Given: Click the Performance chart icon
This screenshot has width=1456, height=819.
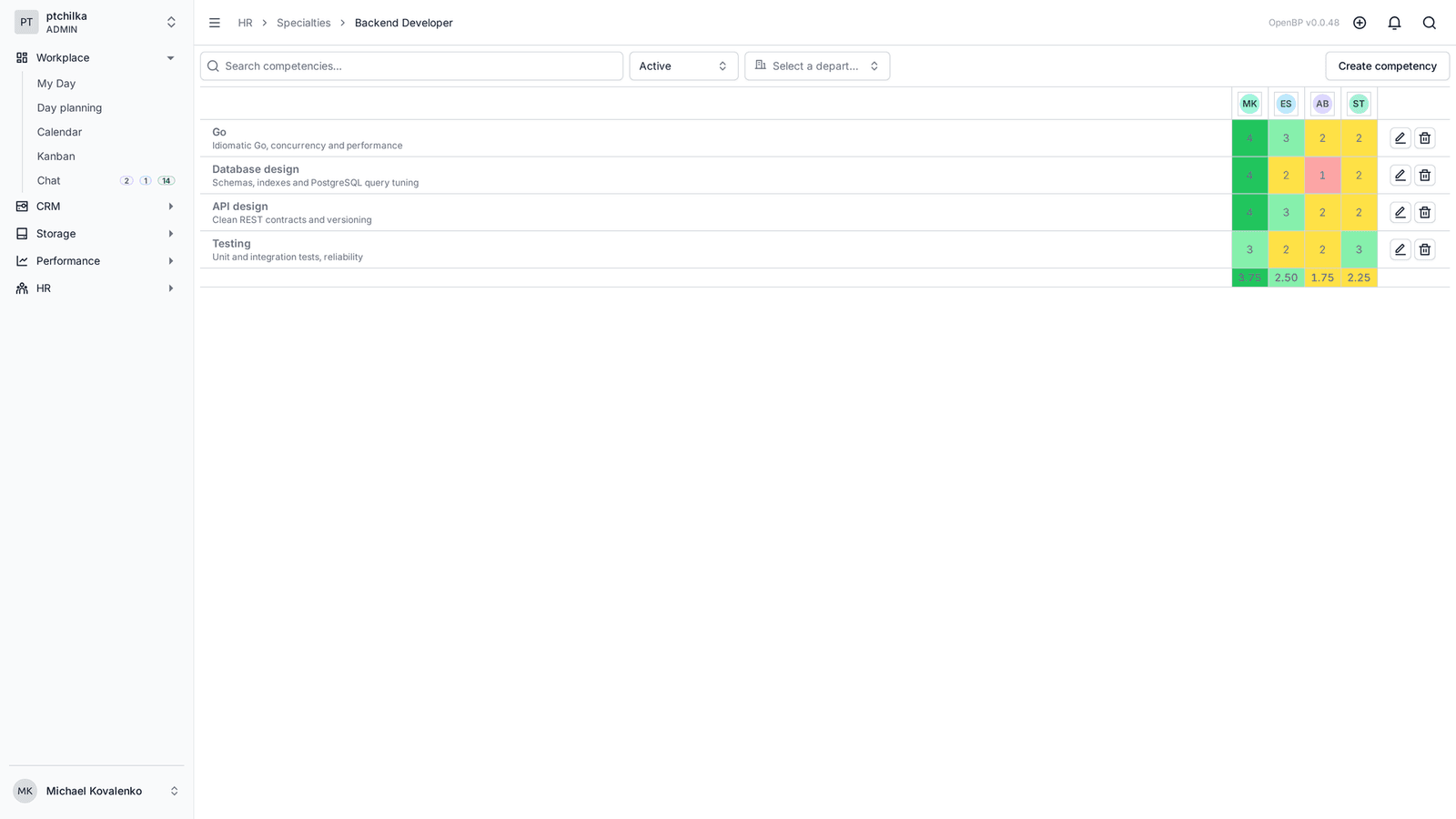Looking at the screenshot, I should pos(22,261).
